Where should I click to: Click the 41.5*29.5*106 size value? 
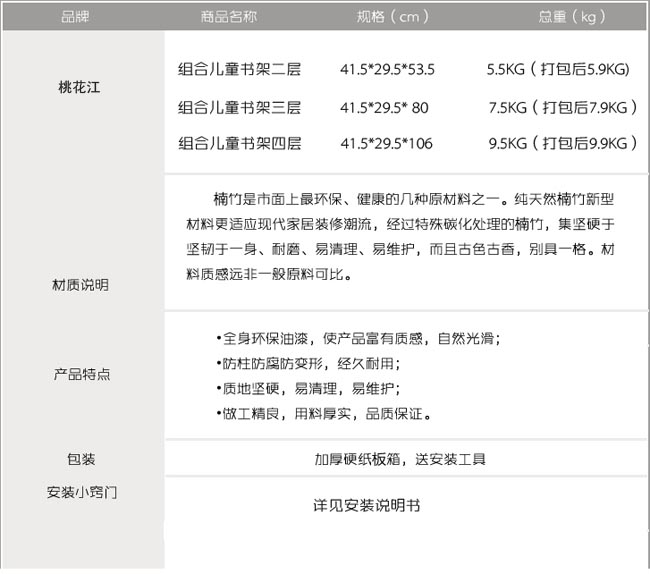[x=386, y=143]
